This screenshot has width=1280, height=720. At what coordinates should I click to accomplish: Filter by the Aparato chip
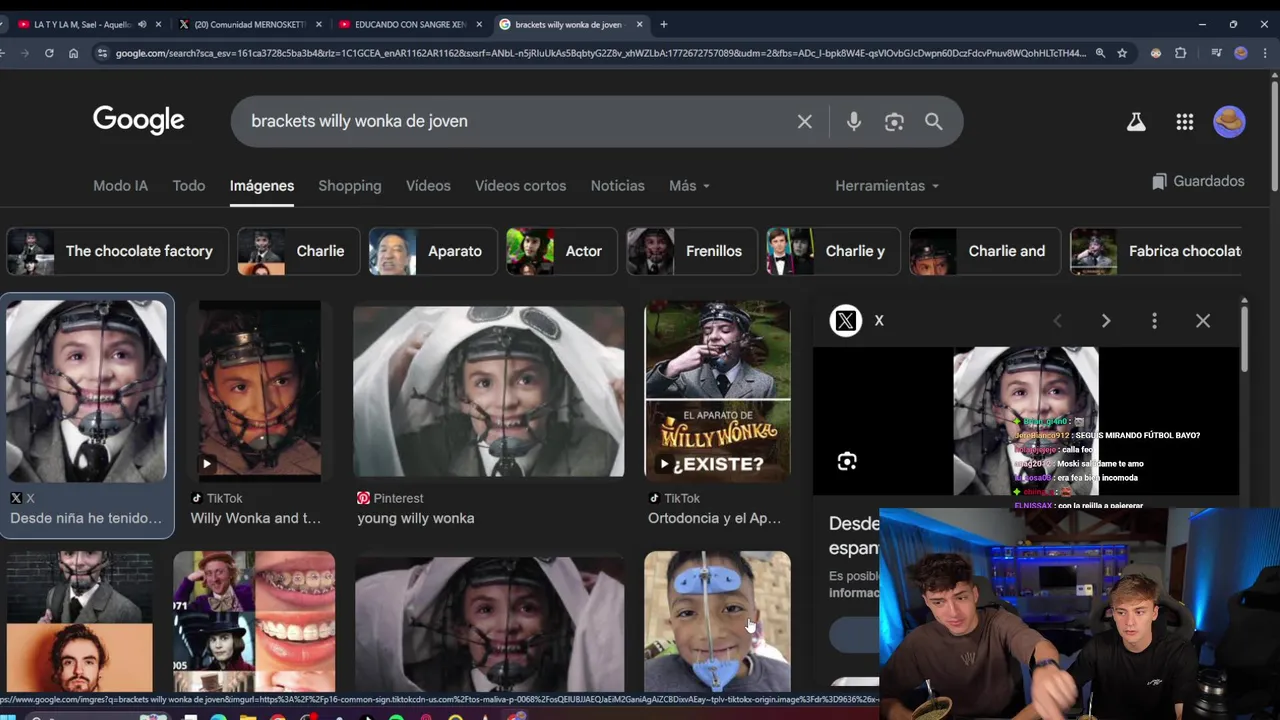click(433, 251)
